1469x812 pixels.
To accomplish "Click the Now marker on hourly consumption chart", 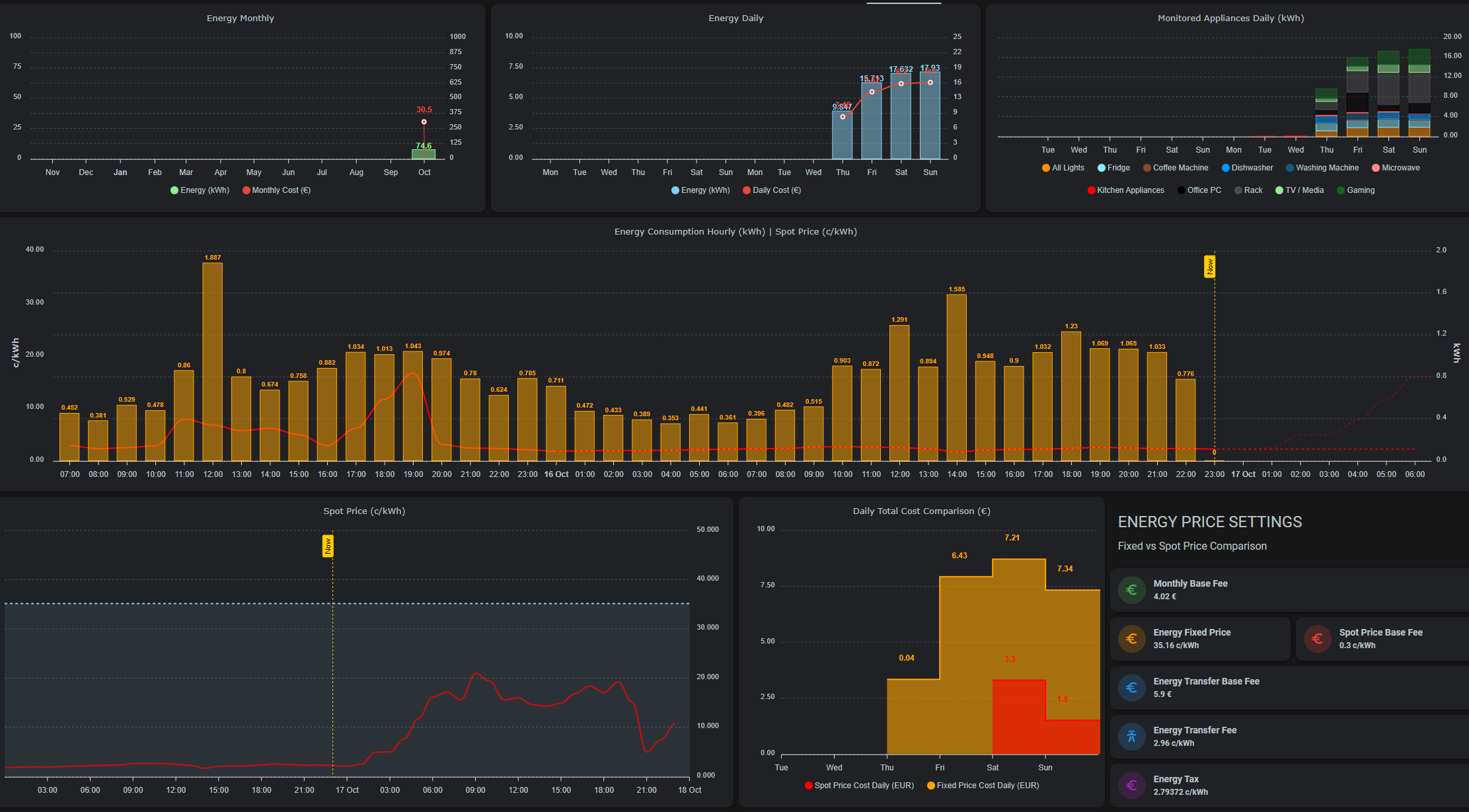I will (1210, 267).
